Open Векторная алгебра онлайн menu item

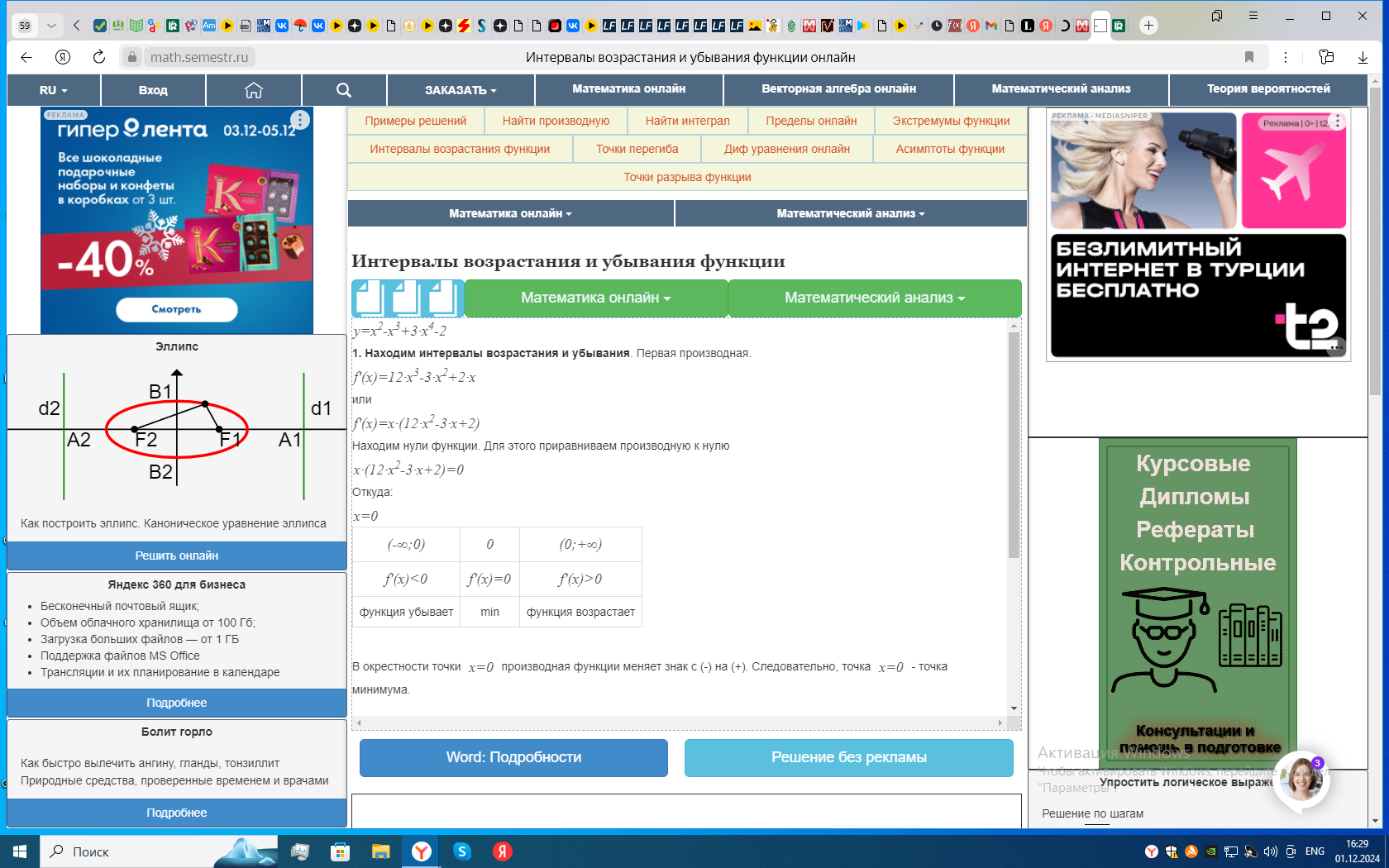click(838, 89)
